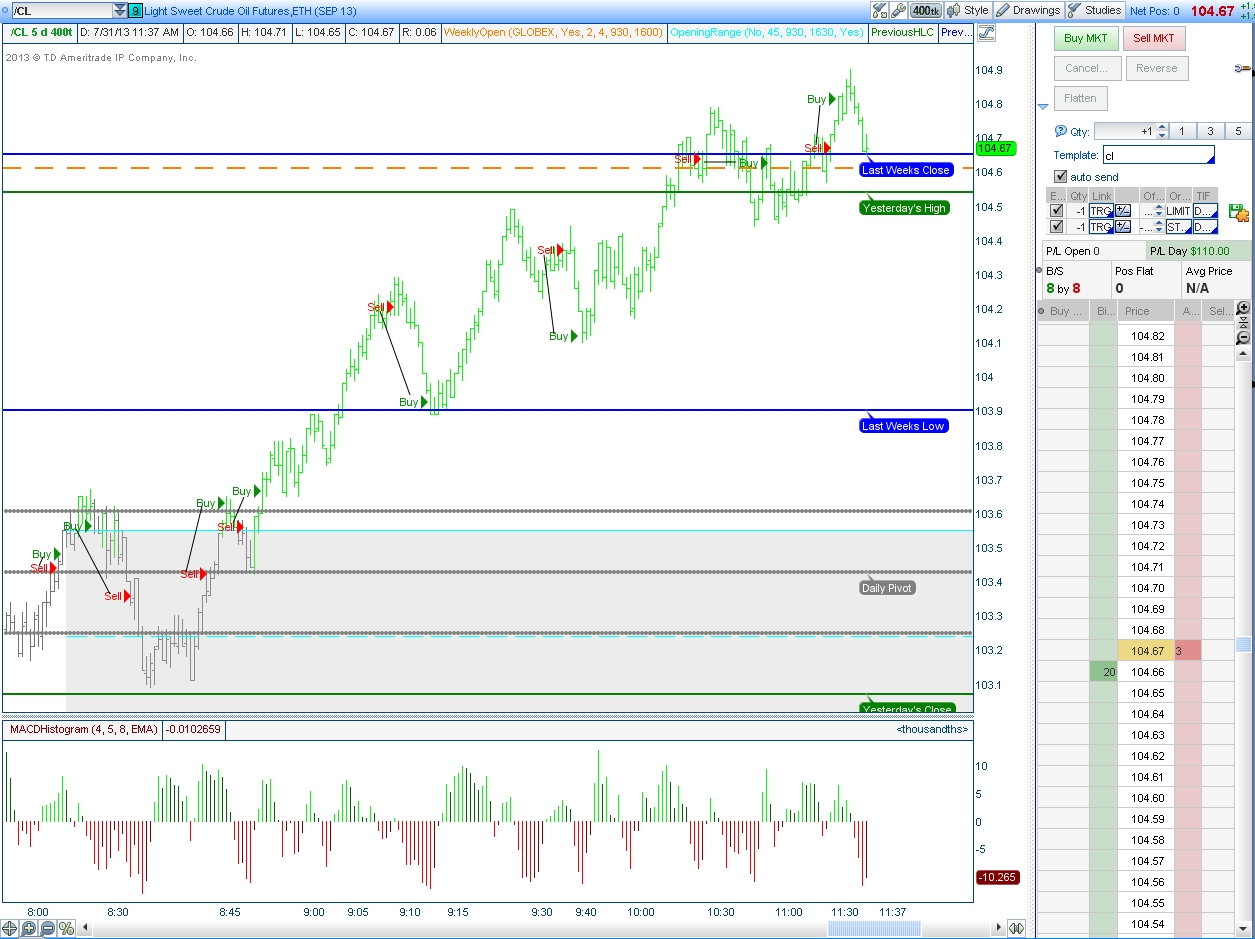Zoom out with the minus magnifier icon
Image resolution: width=1255 pixels, height=939 pixels.
[x=48, y=928]
